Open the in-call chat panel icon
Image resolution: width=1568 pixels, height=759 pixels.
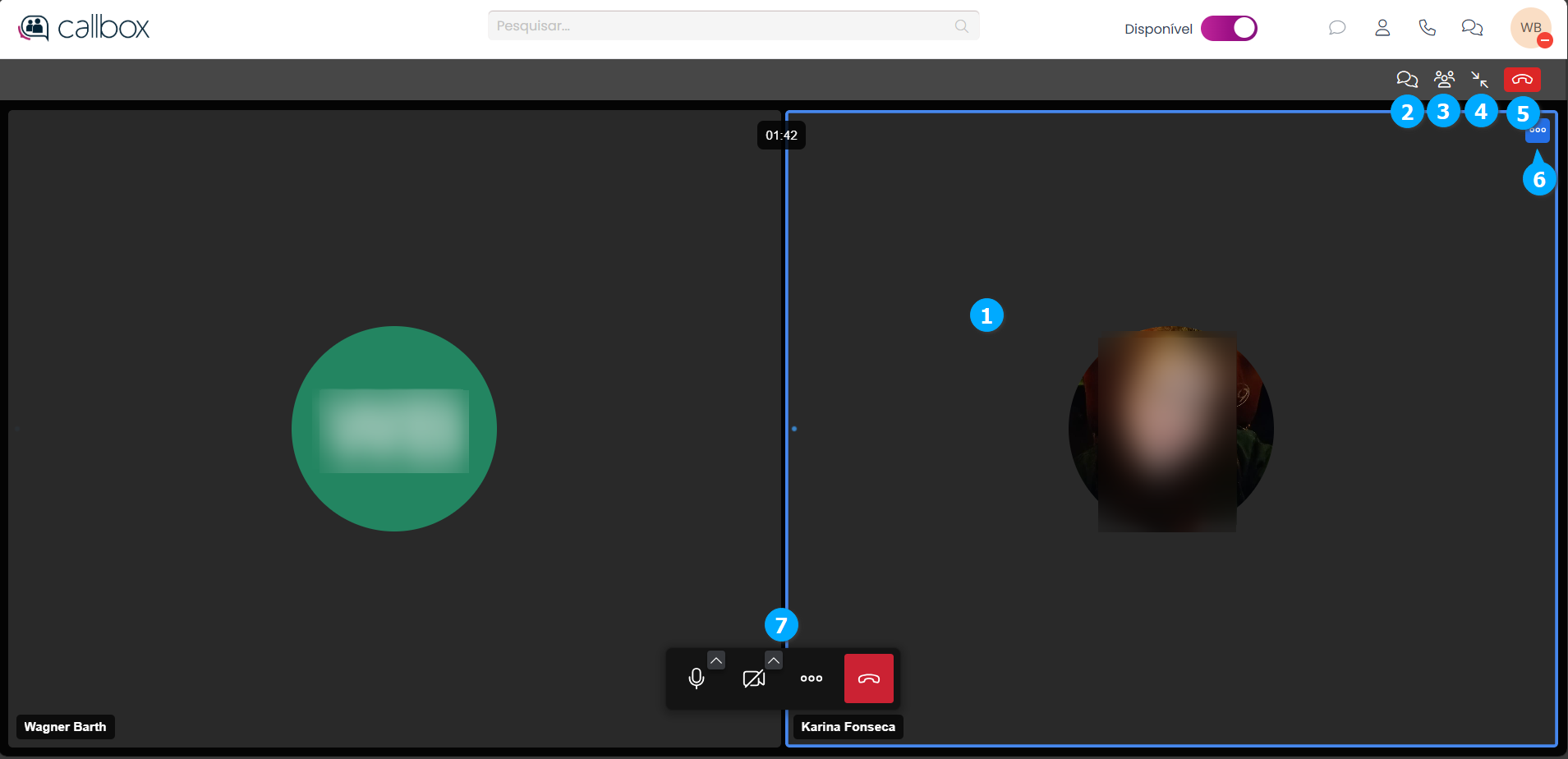[x=1407, y=79]
